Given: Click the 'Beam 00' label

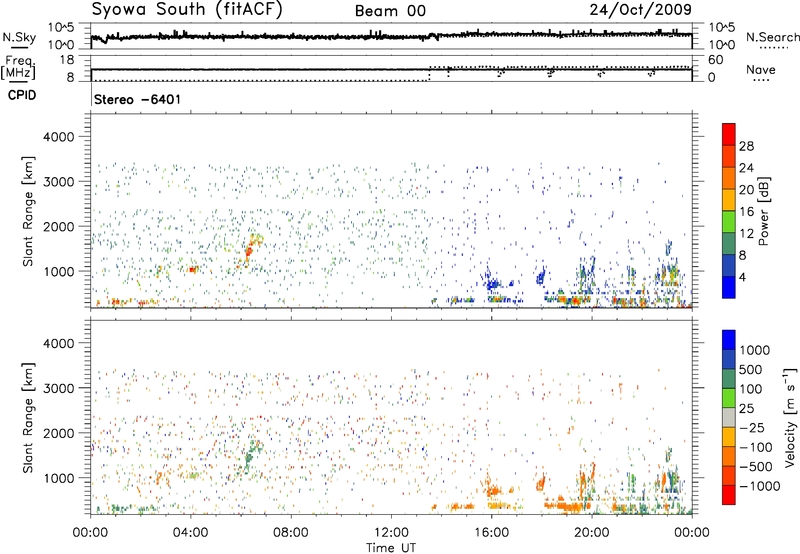Looking at the screenshot, I should point(390,11).
